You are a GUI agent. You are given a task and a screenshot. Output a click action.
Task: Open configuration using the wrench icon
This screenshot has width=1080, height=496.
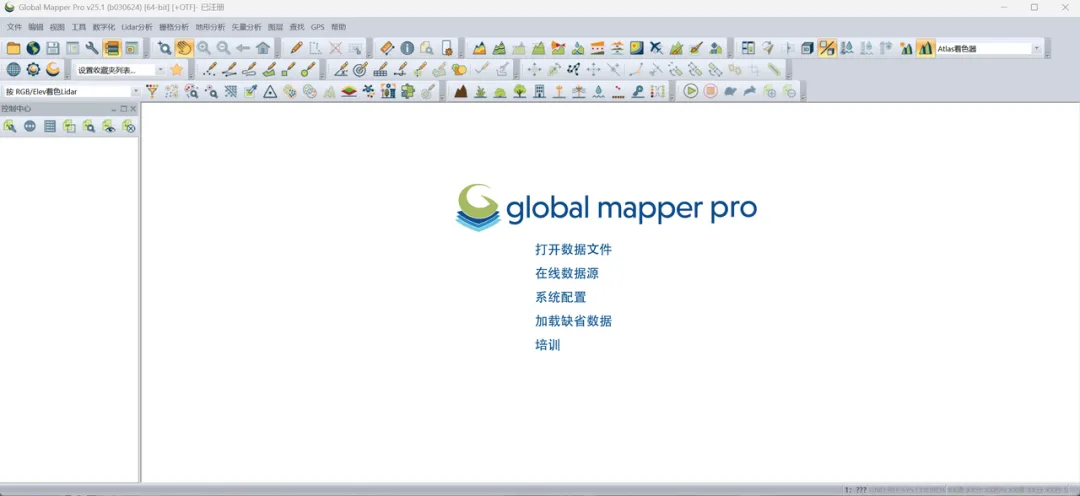tap(92, 48)
